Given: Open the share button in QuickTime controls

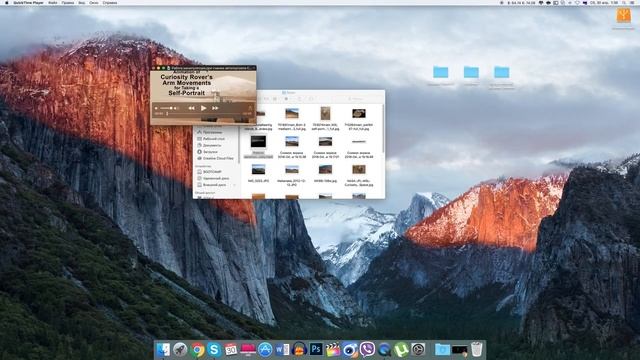Looking at the screenshot, I should pyautogui.click(x=250, y=108).
